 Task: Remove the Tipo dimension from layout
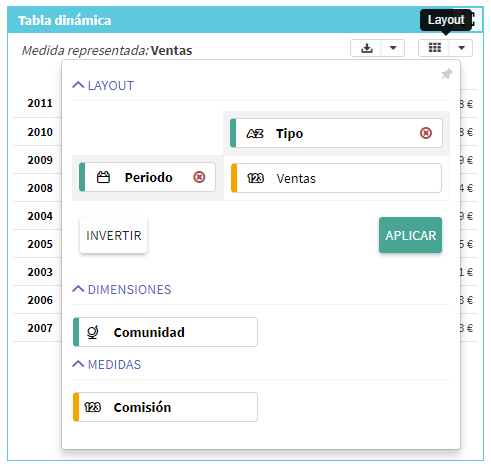pyautogui.click(x=426, y=133)
